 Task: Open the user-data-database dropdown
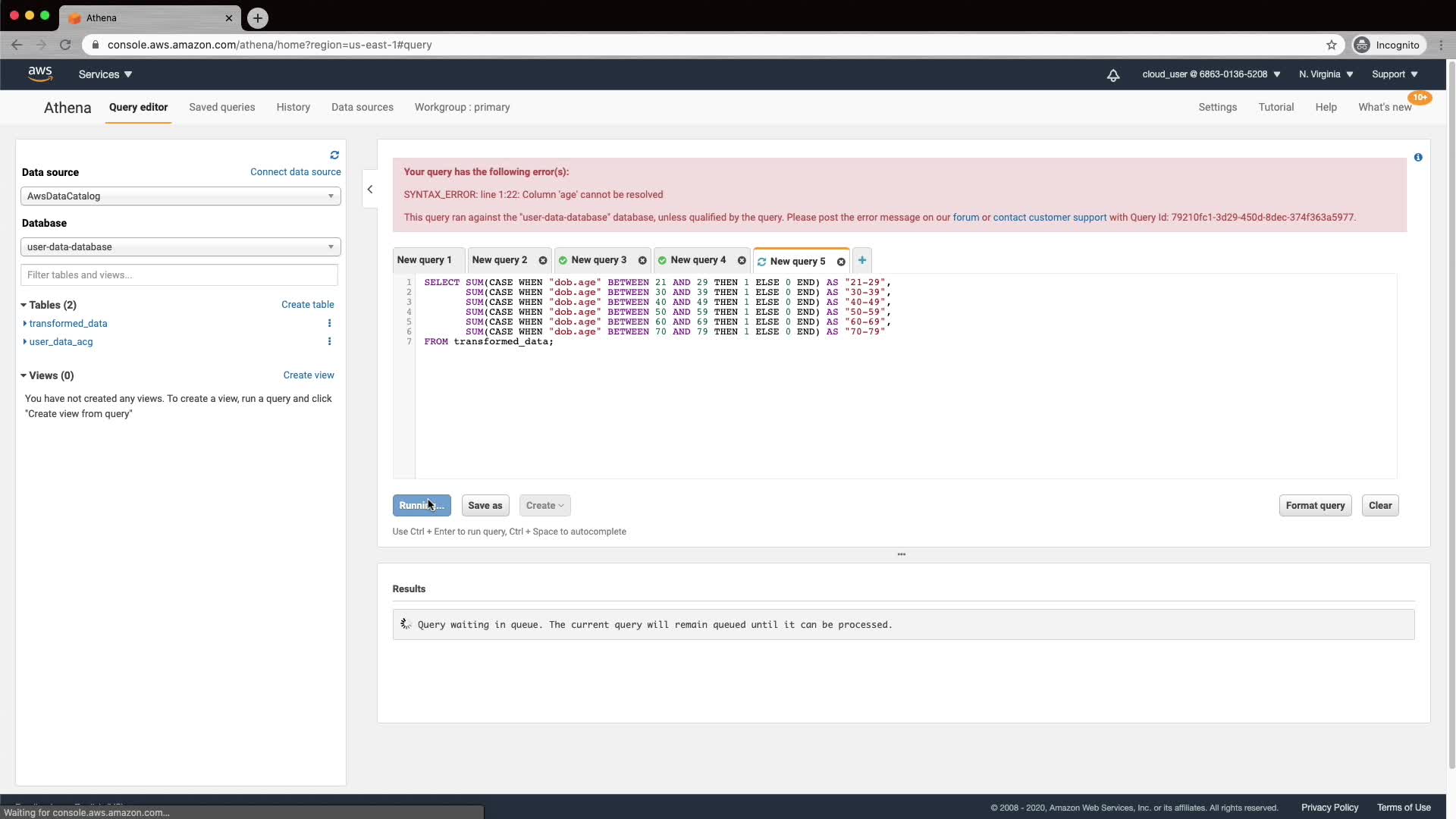[x=180, y=247]
